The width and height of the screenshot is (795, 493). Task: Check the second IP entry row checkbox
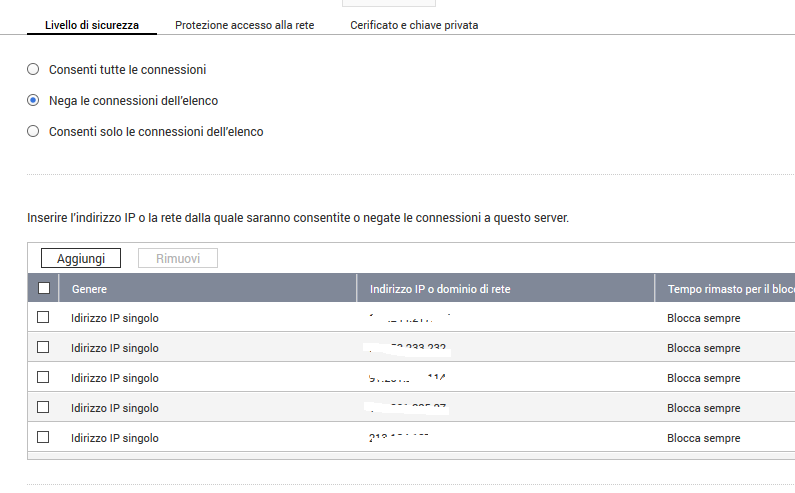[x=43, y=347]
